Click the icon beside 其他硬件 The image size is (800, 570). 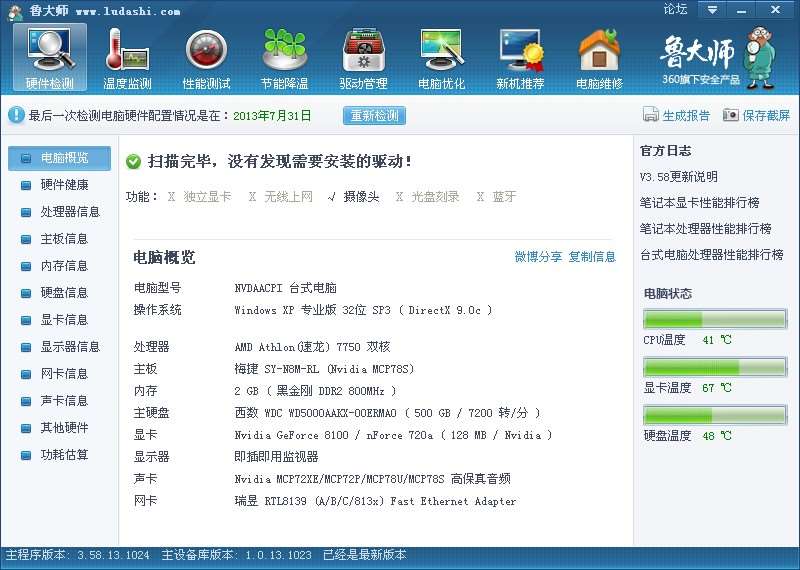[x=26, y=429]
